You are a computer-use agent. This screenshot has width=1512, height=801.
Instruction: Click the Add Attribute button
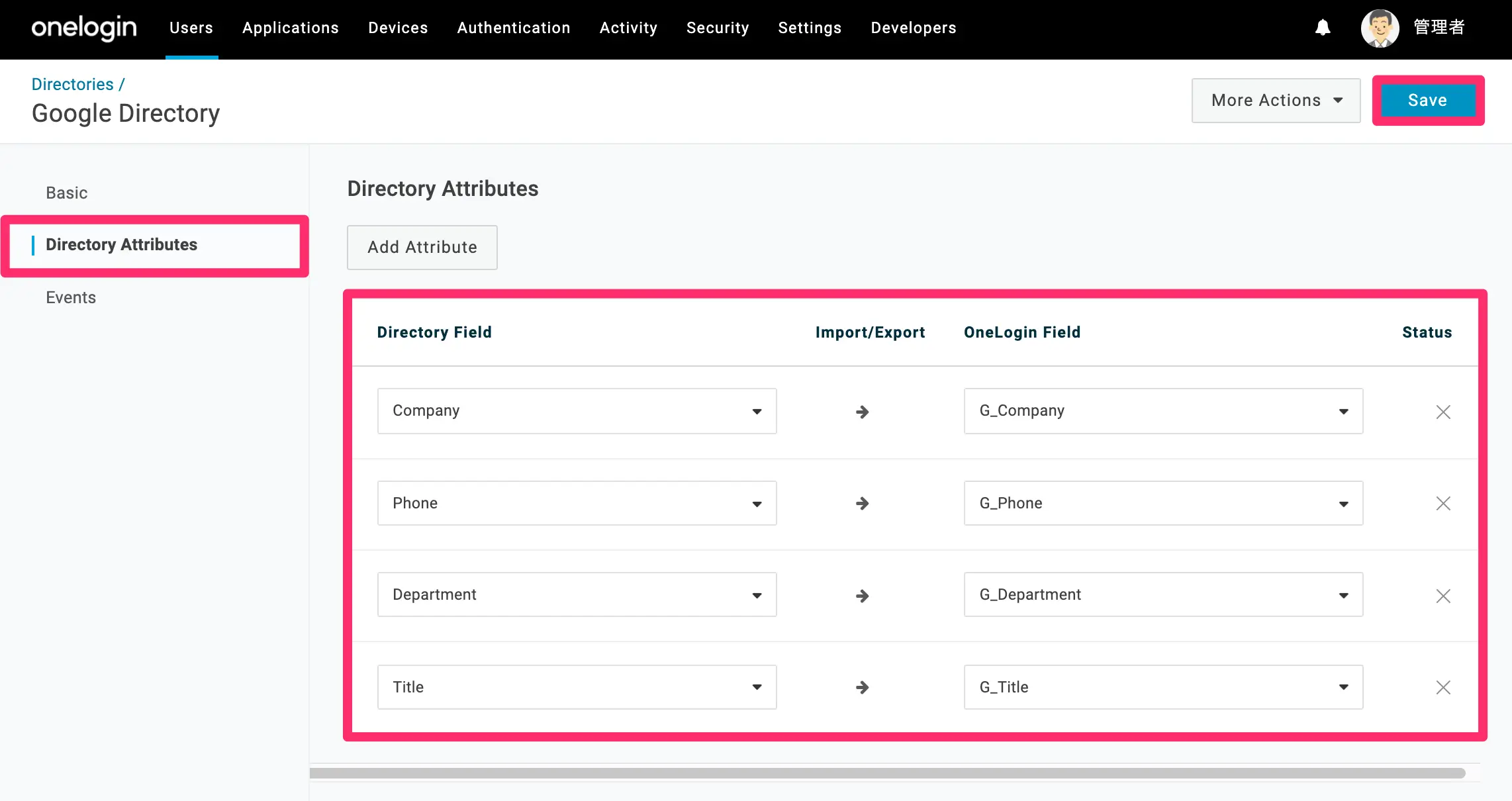[x=422, y=248]
